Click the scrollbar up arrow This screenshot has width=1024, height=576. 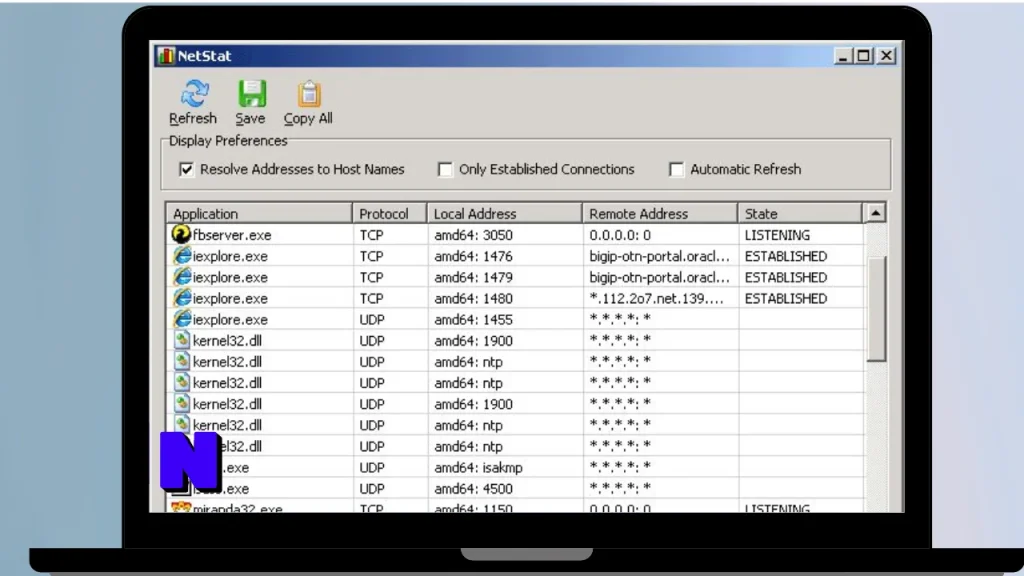pos(875,213)
